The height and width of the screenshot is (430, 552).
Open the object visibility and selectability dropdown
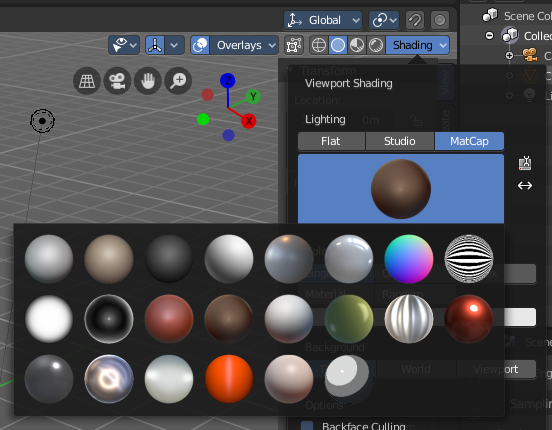click(124, 45)
